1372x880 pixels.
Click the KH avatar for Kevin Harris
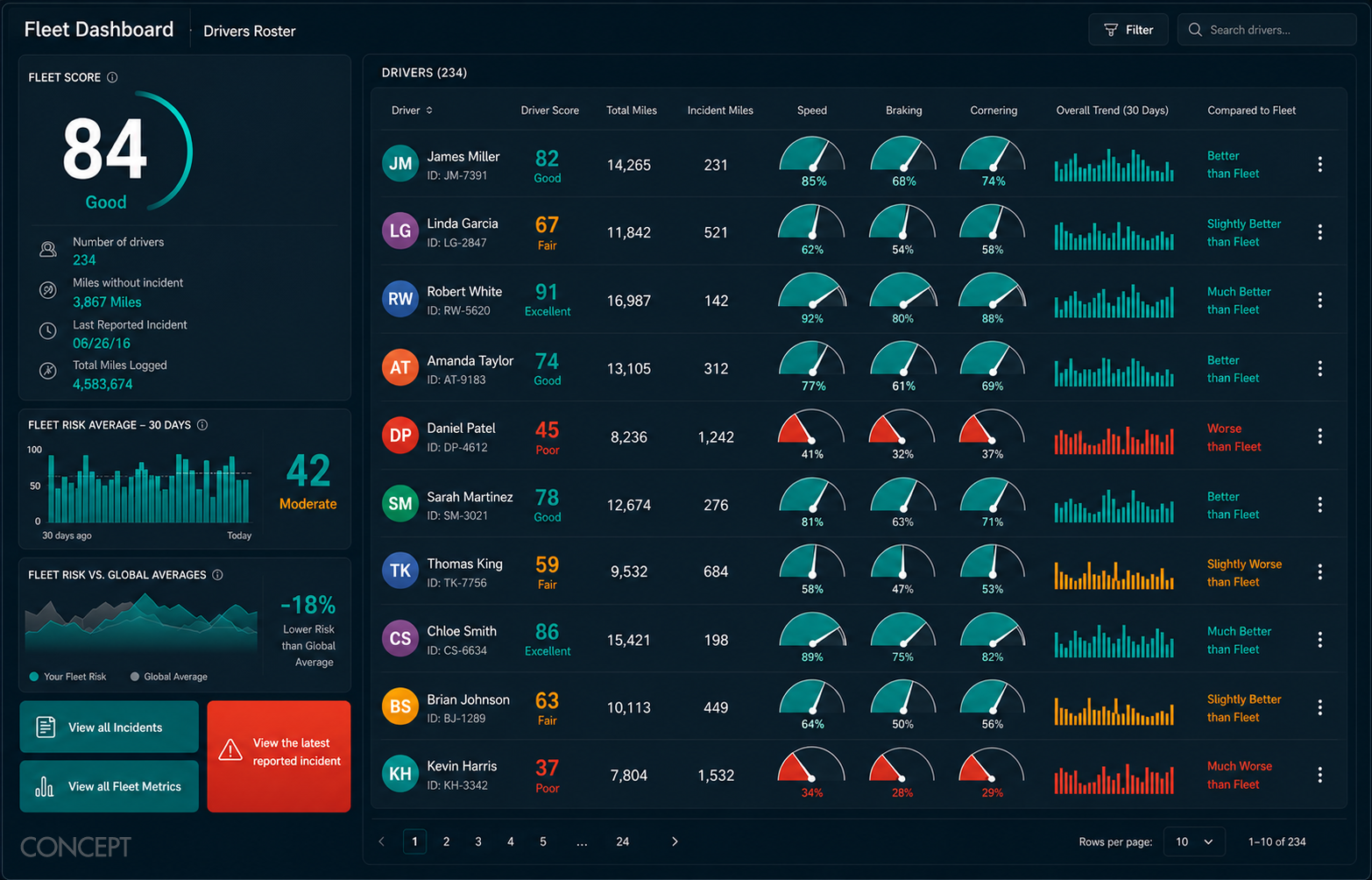pos(400,775)
